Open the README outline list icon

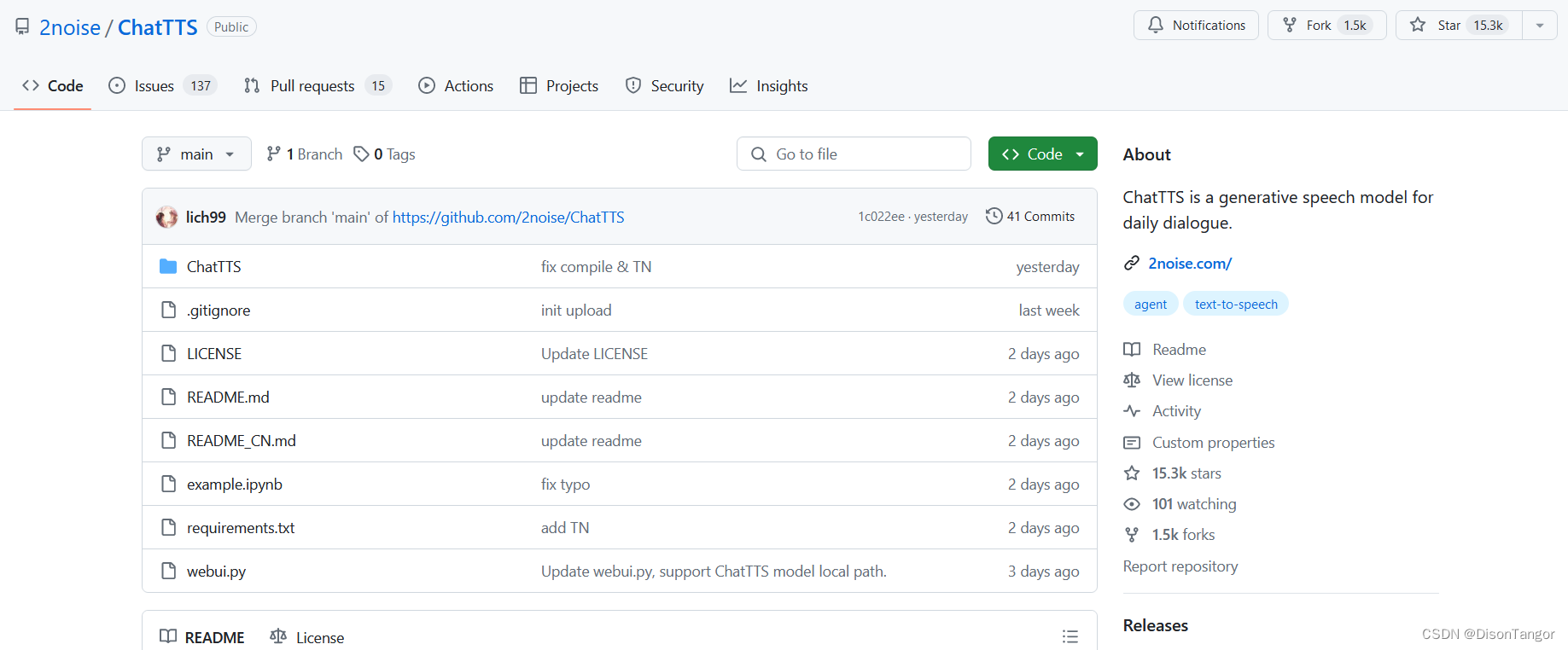[1070, 636]
